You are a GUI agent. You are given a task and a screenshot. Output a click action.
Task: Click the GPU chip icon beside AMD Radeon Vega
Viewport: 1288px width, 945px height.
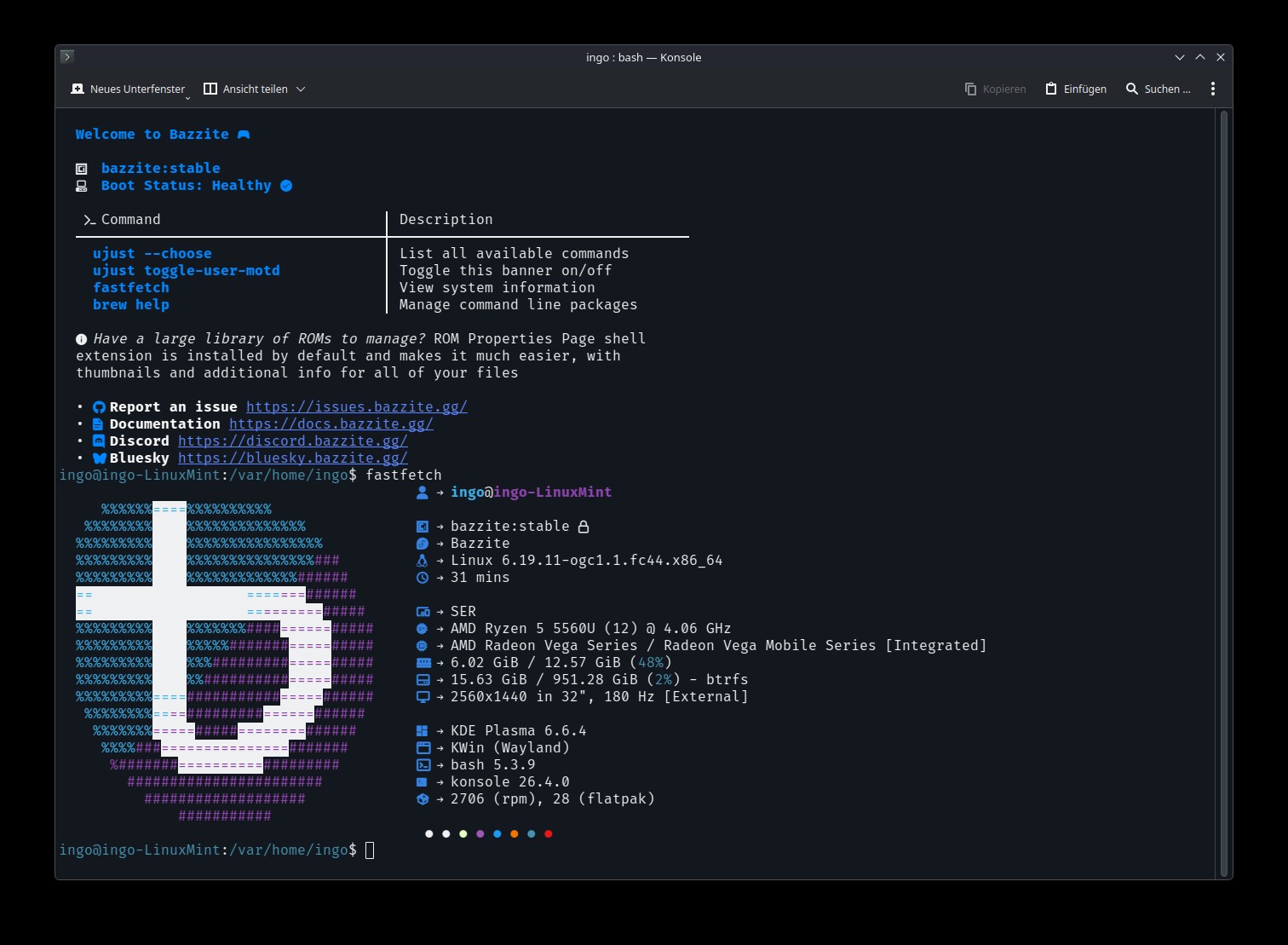coord(422,646)
